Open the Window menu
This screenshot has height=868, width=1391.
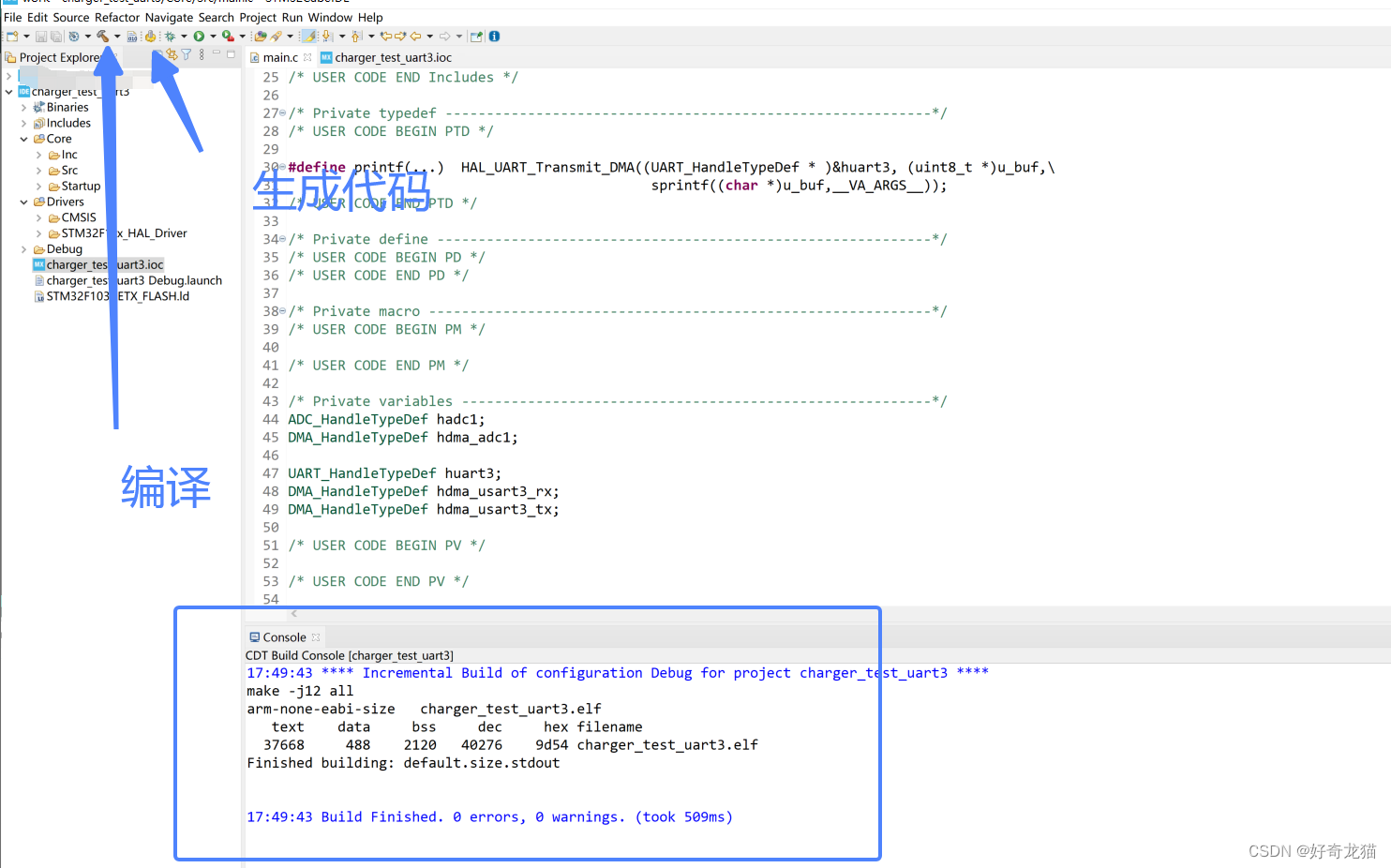330,17
